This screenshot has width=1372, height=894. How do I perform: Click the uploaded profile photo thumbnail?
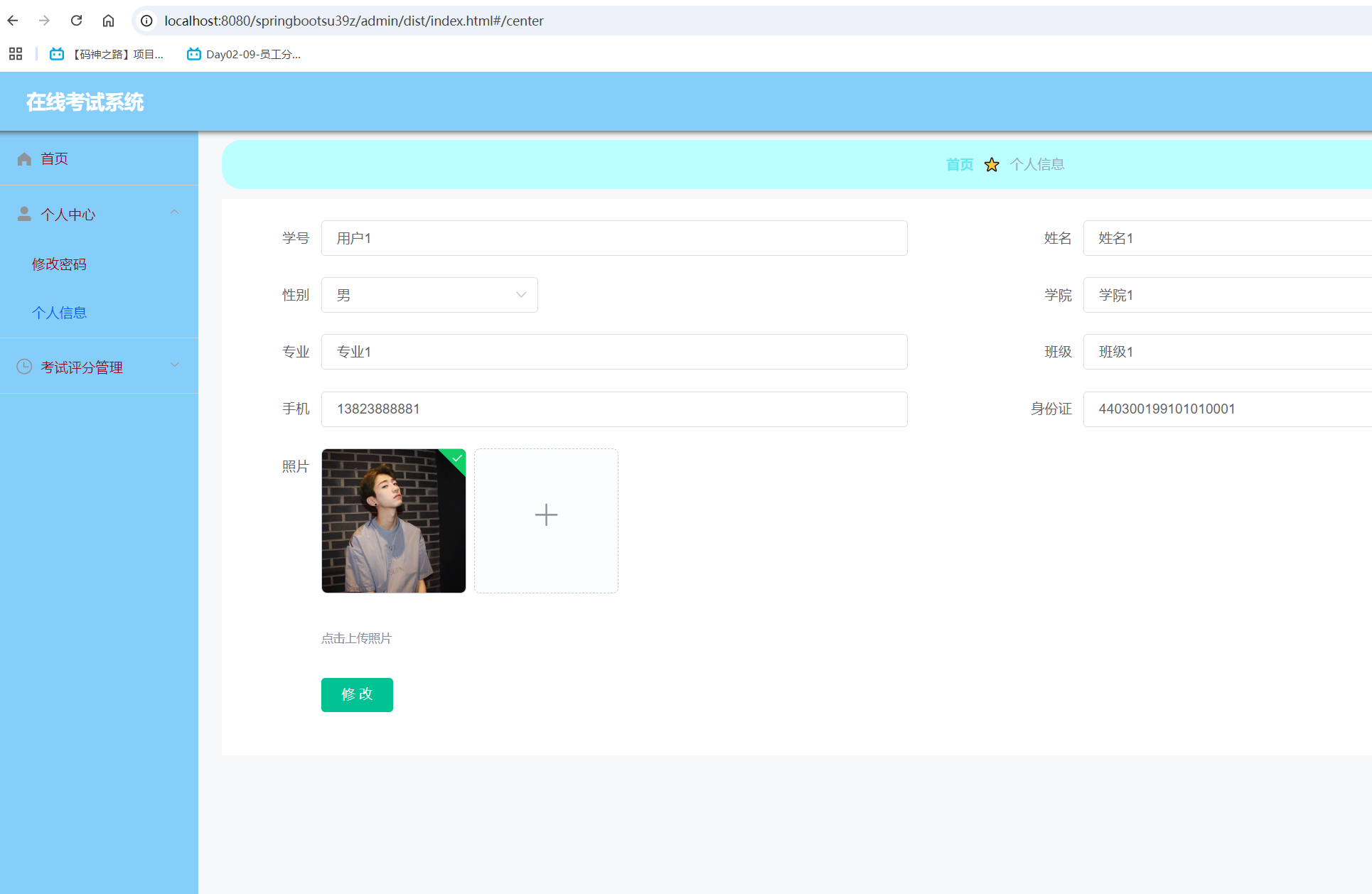coord(393,521)
